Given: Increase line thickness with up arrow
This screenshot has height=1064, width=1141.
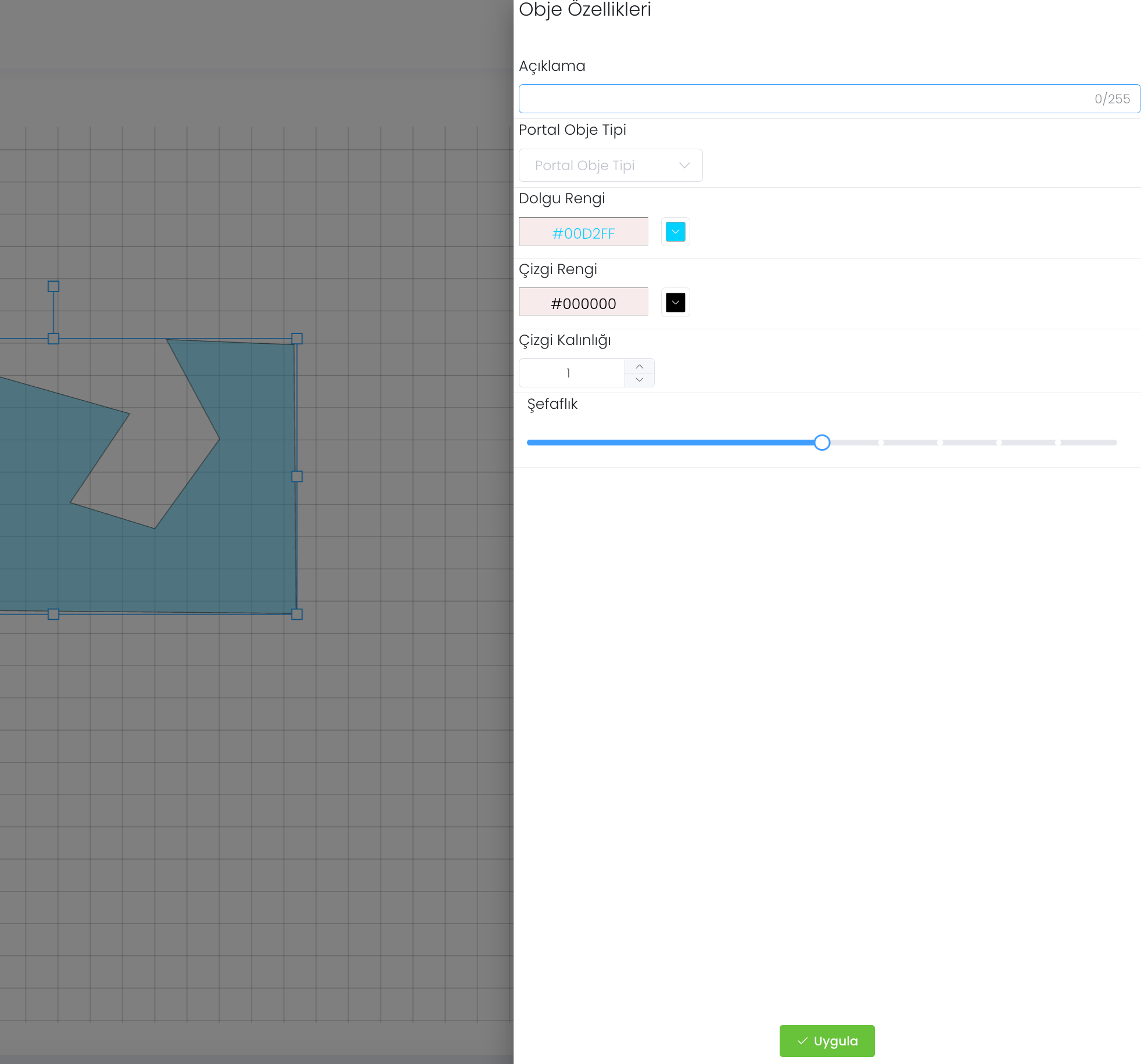Looking at the screenshot, I should pyautogui.click(x=639, y=366).
